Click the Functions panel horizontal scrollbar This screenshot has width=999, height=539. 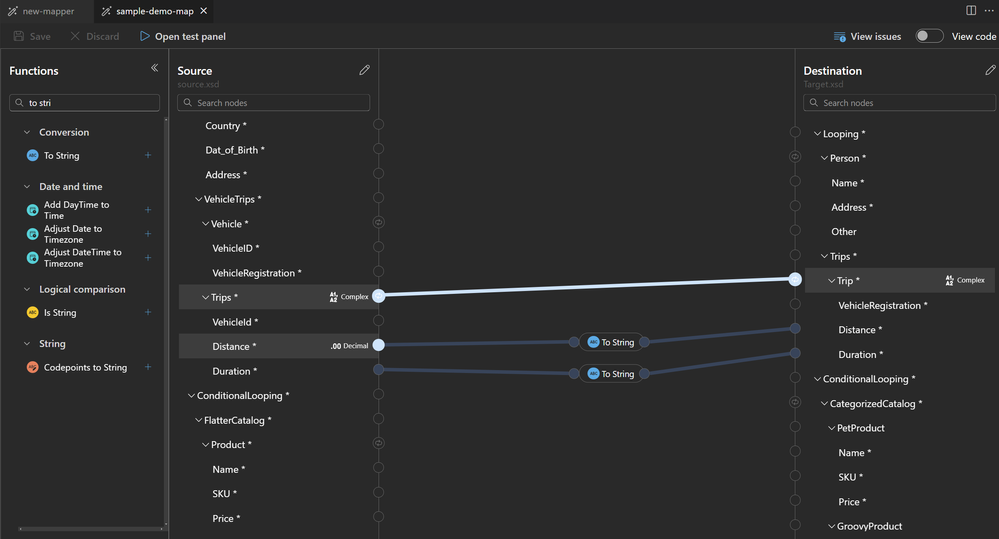(x=90, y=528)
